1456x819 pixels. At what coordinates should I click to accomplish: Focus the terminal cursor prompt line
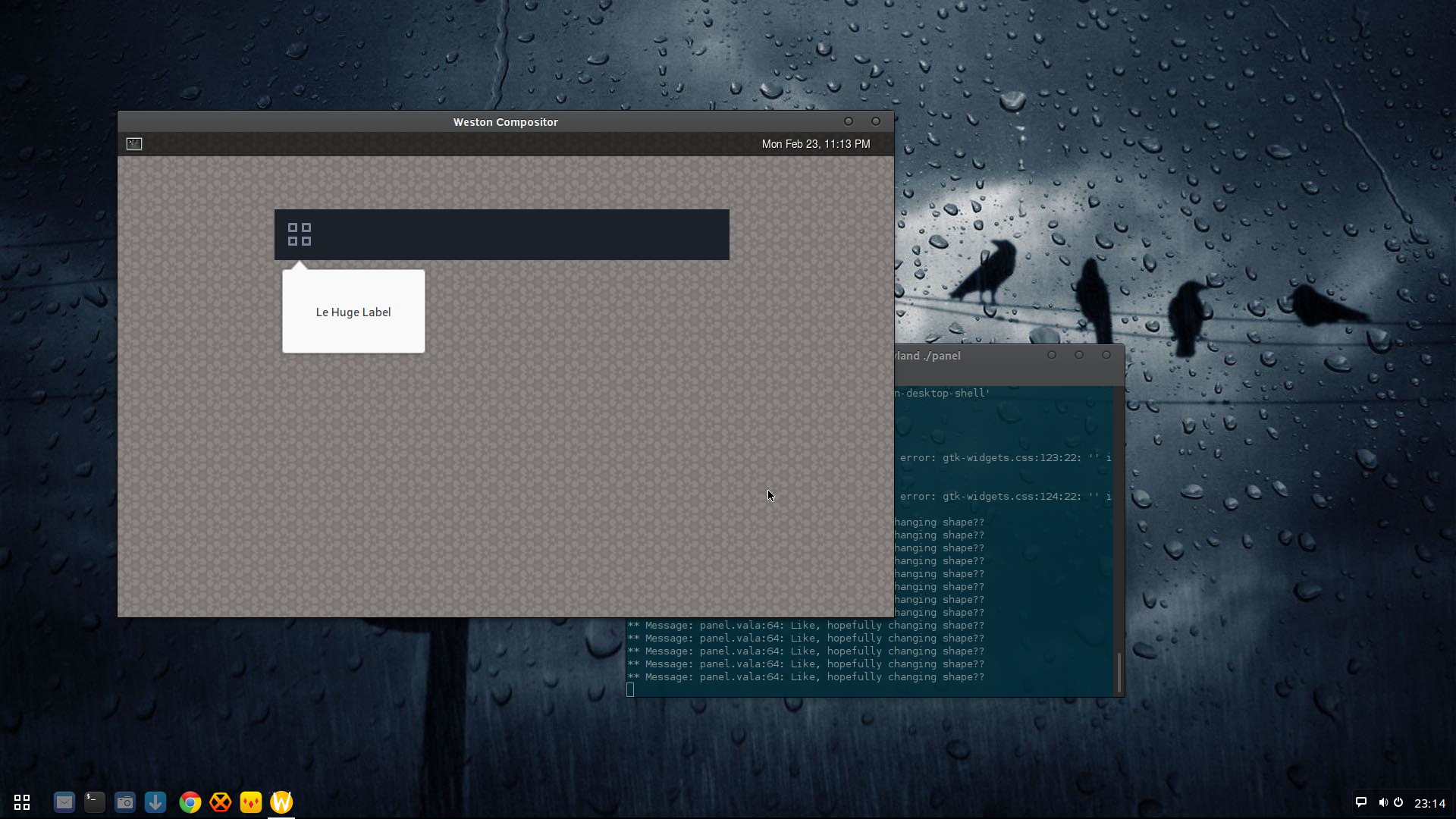click(x=630, y=689)
